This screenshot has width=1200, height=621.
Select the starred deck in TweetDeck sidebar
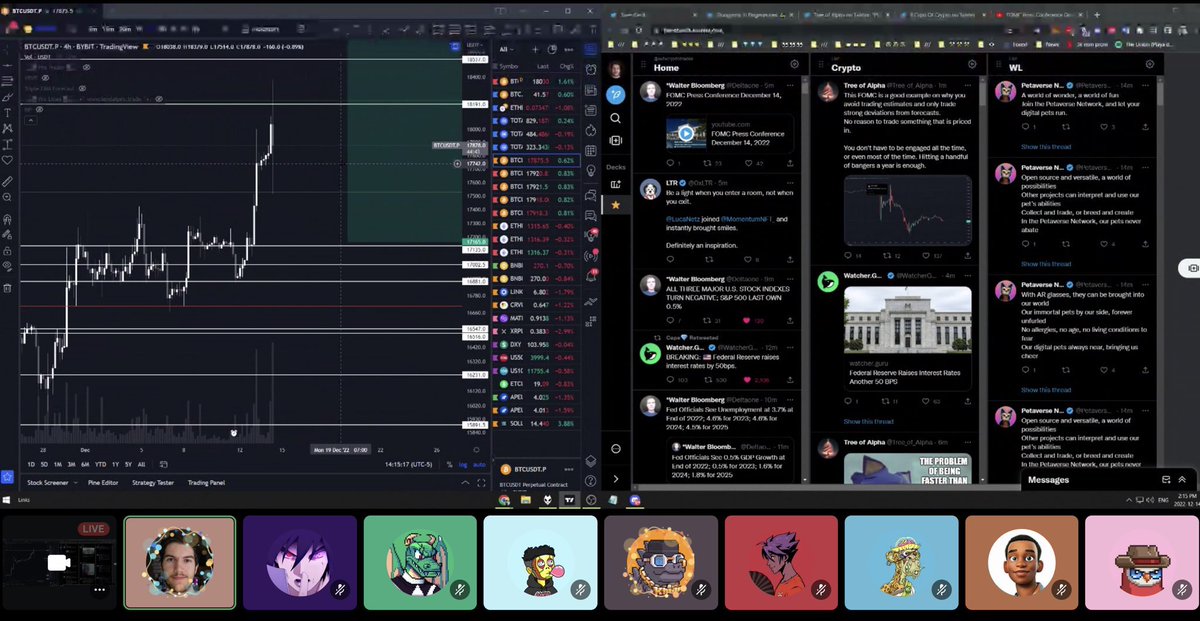[x=616, y=205]
